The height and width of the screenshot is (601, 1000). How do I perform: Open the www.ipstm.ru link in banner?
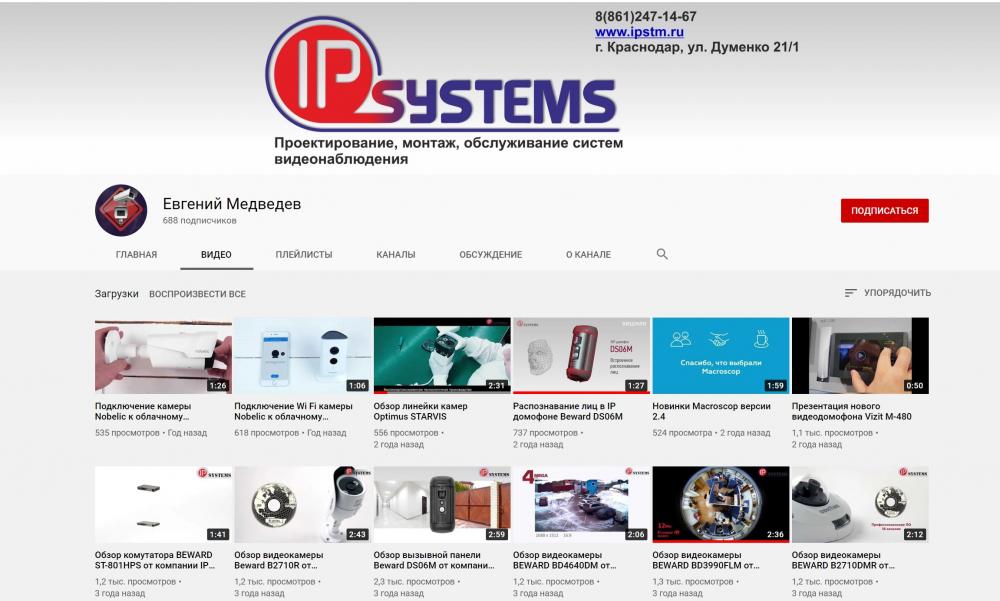coord(639,32)
